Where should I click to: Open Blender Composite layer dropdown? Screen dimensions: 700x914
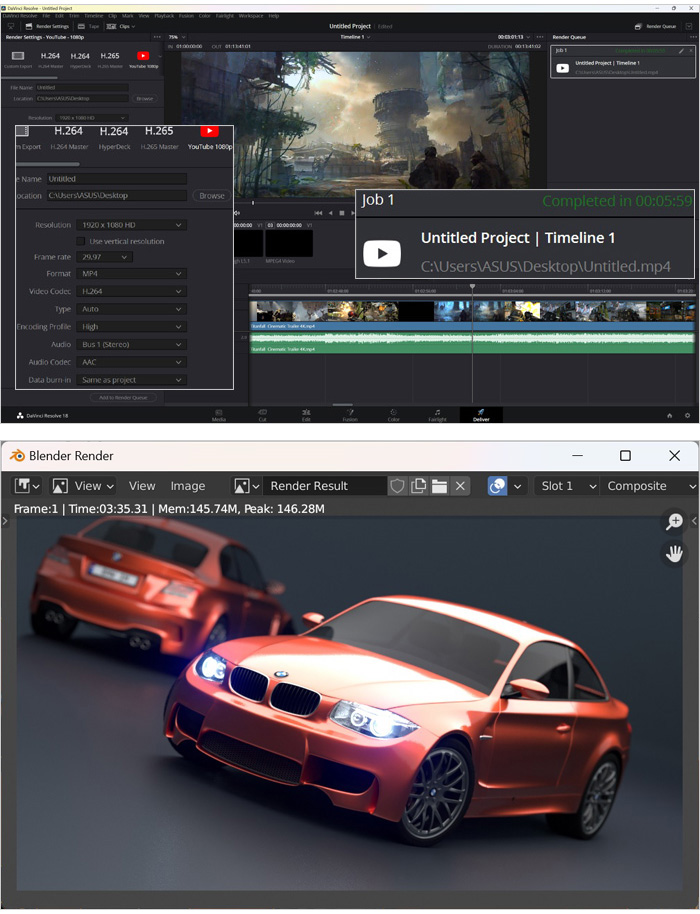pyautogui.click(x=649, y=486)
